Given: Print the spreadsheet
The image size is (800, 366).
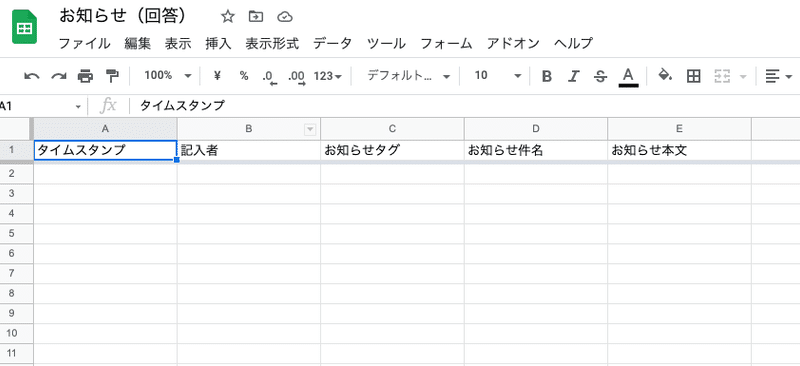Looking at the screenshot, I should click(85, 76).
